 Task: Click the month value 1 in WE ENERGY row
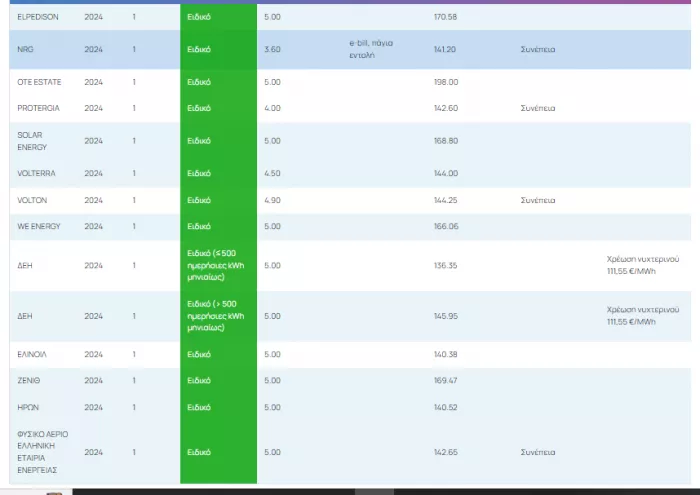tap(134, 226)
